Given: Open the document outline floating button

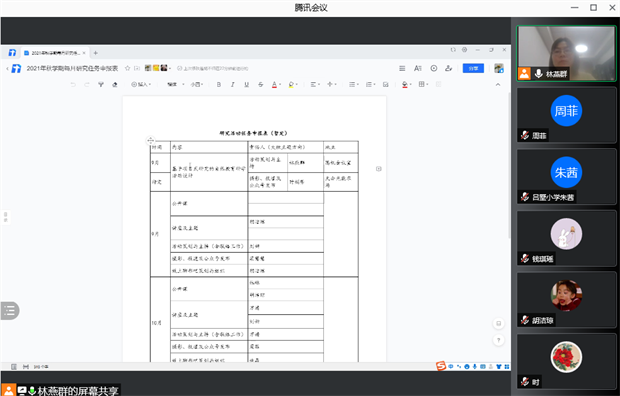Looking at the screenshot, I should coord(9,311).
